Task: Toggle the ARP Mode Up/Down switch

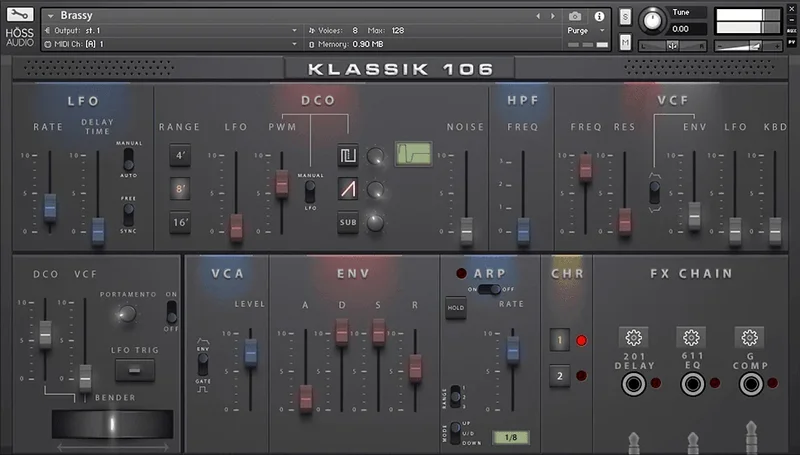Action: tap(456, 433)
